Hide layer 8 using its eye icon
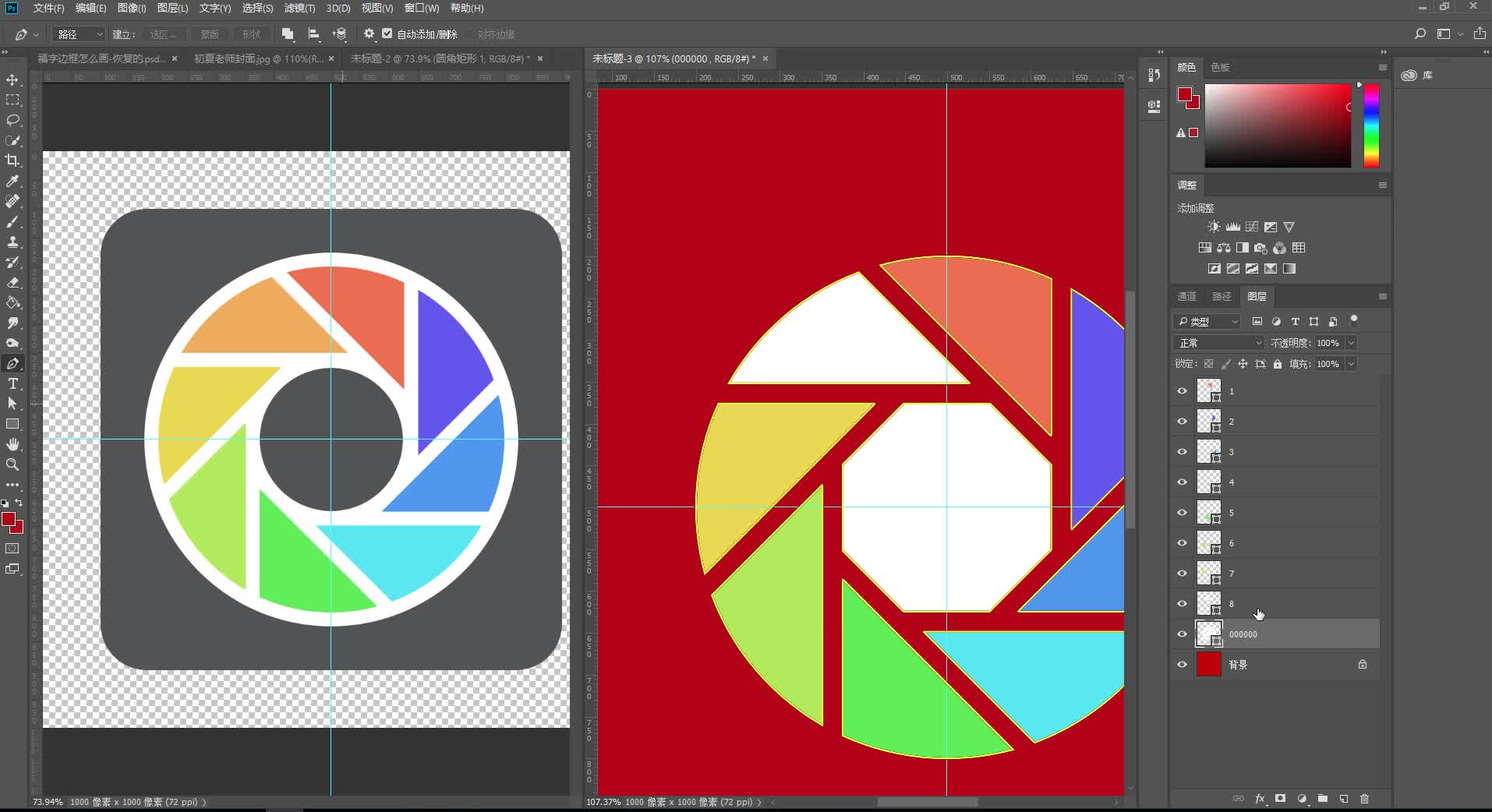This screenshot has height=812, width=1492. tap(1182, 604)
